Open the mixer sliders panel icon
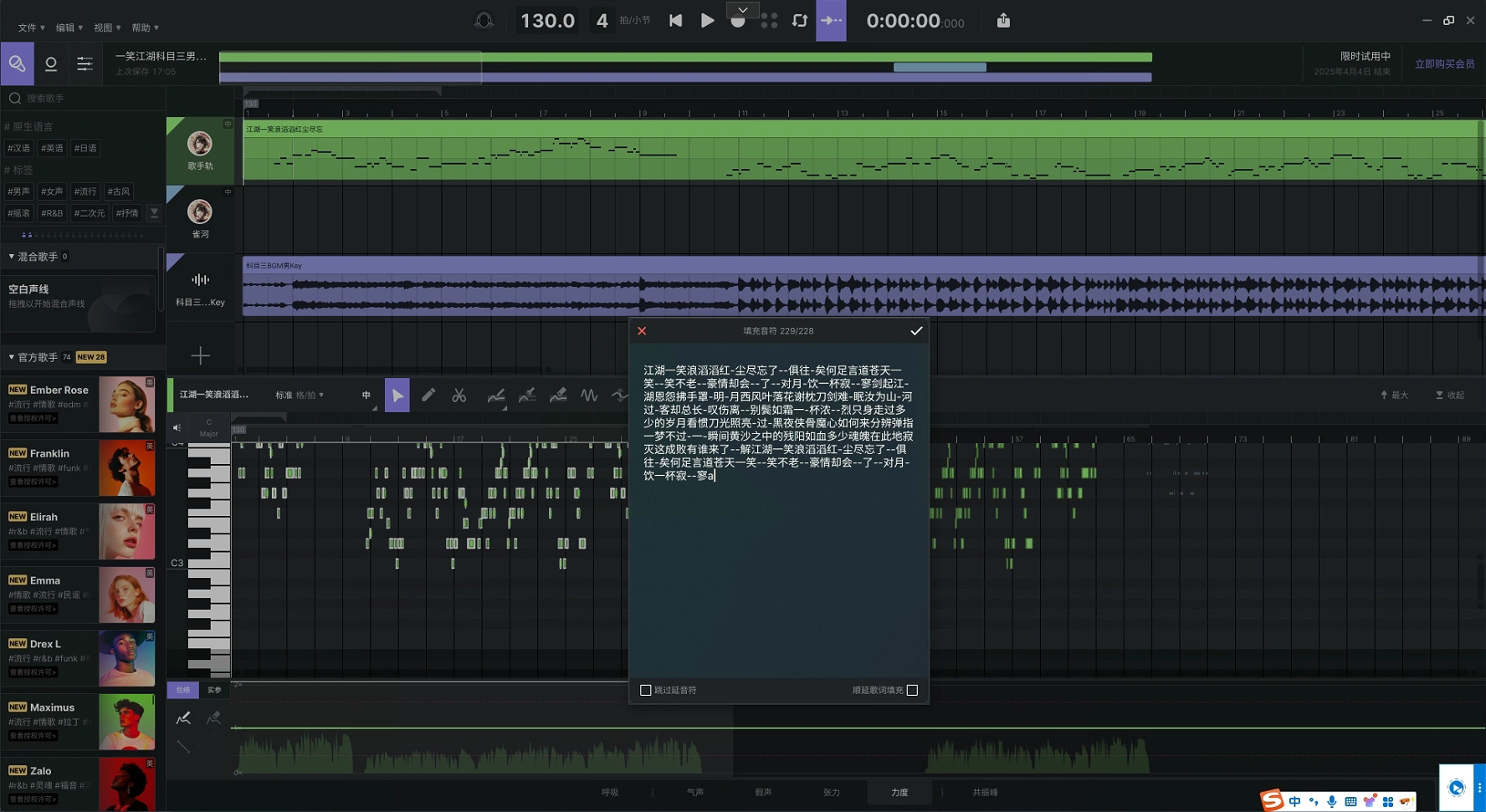The image size is (1486, 812). [x=85, y=64]
